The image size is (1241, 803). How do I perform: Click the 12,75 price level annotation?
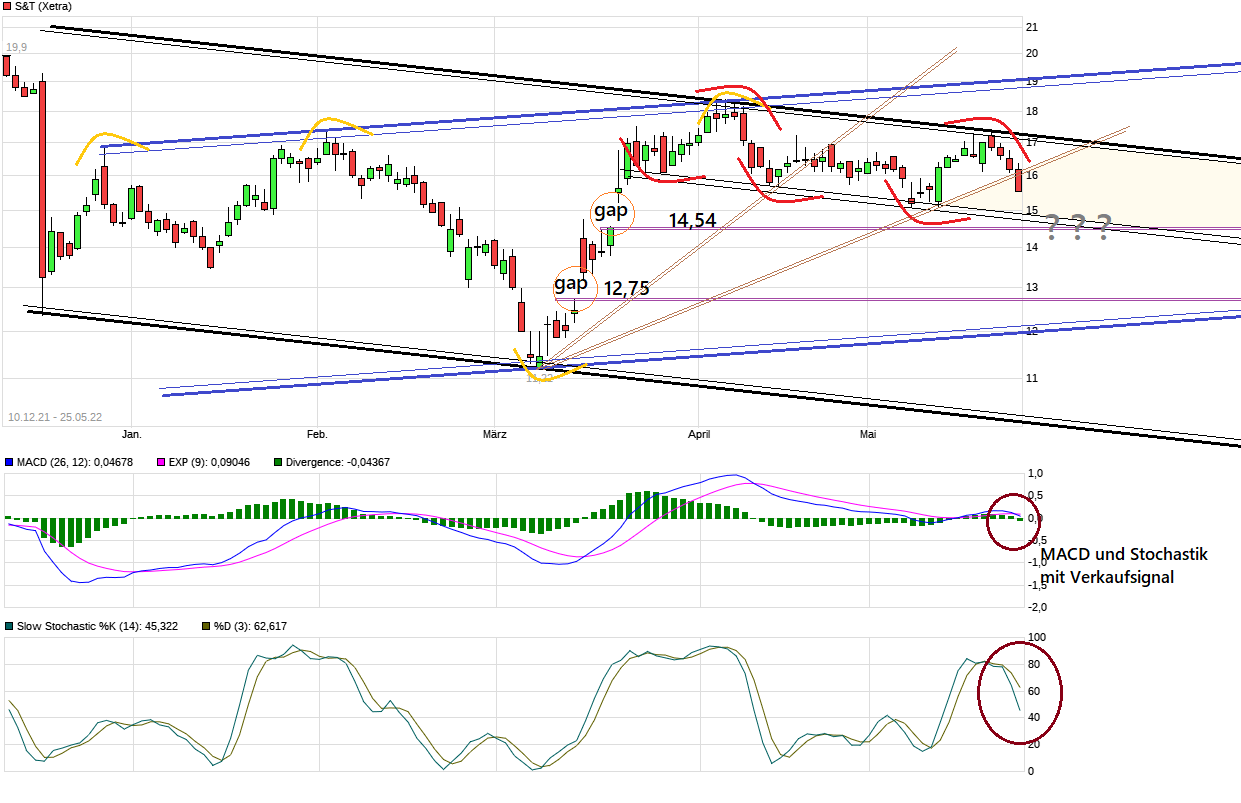pos(626,289)
